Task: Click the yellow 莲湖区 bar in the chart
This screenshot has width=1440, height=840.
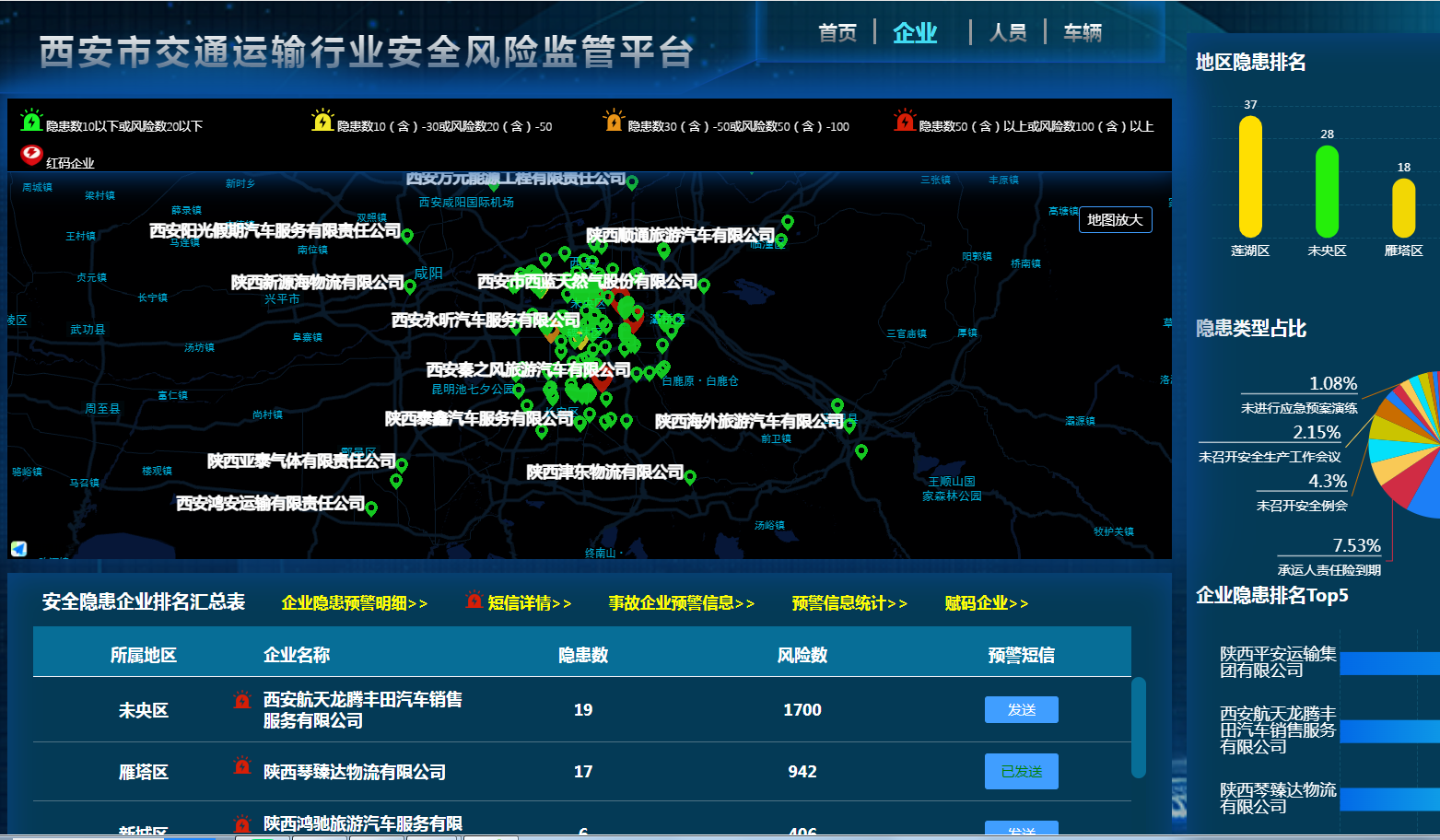Action: [x=1250, y=177]
